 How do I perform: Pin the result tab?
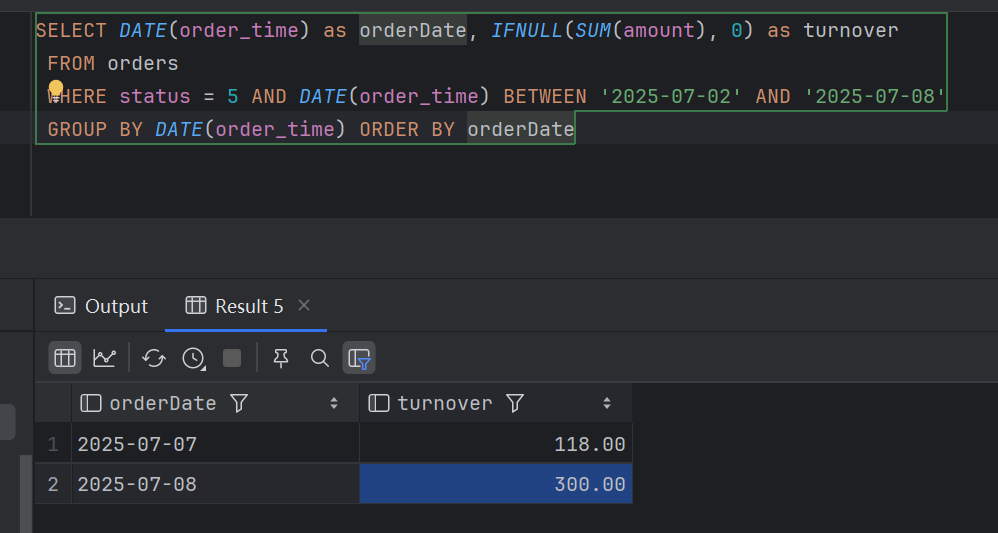pyautogui.click(x=281, y=358)
